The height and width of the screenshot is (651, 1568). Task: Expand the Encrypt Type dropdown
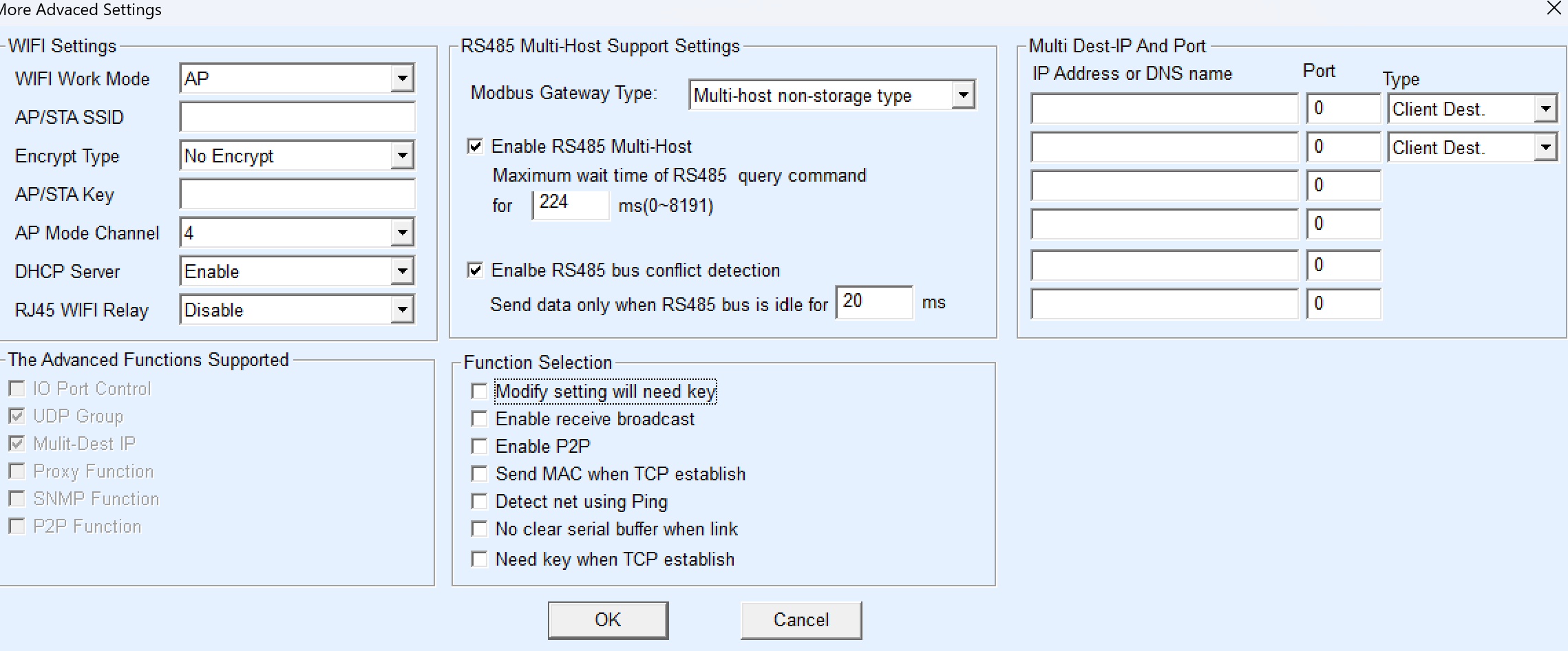pos(402,156)
